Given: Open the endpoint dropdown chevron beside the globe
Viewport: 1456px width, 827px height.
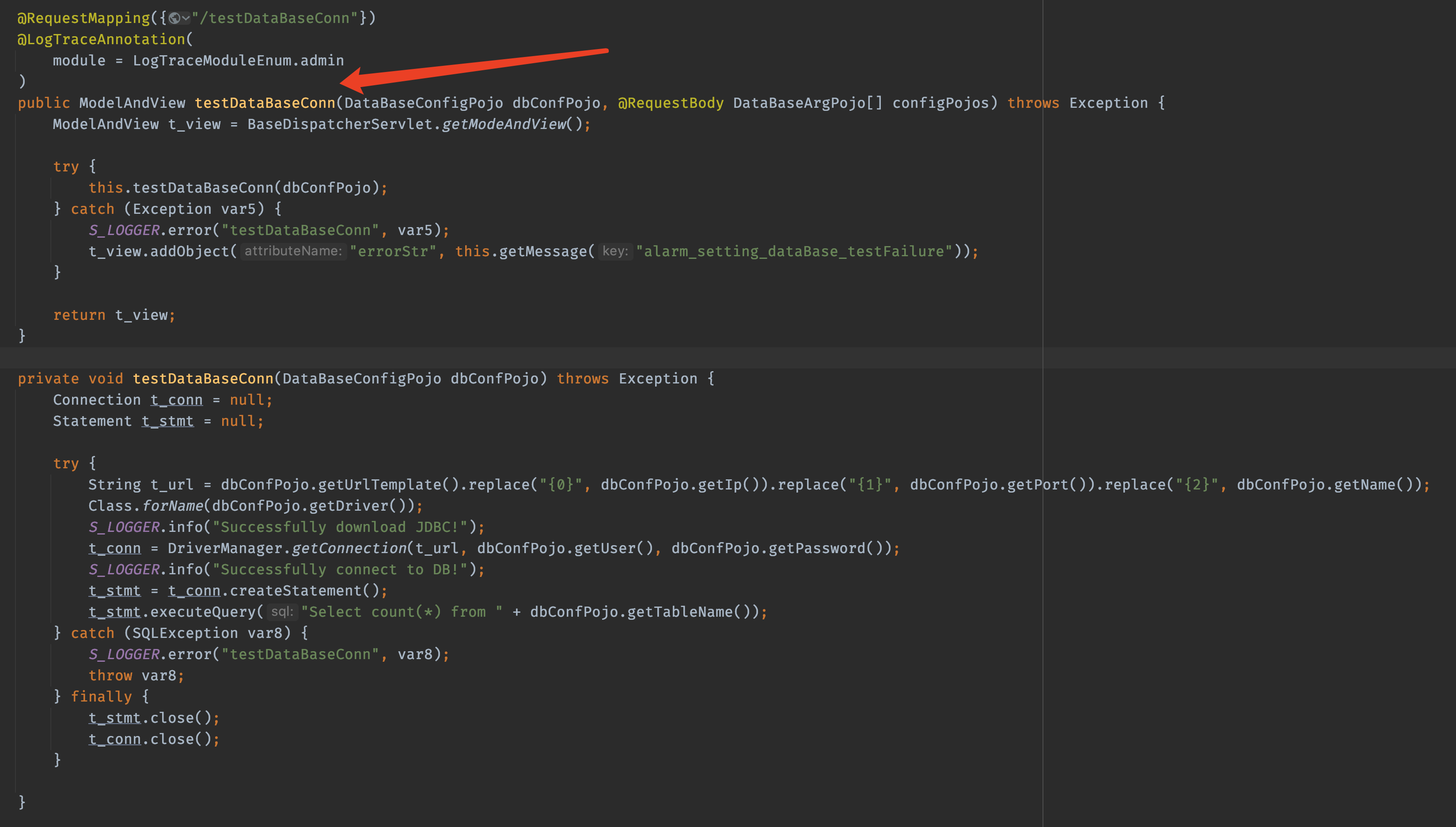Looking at the screenshot, I should (x=186, y=18).
